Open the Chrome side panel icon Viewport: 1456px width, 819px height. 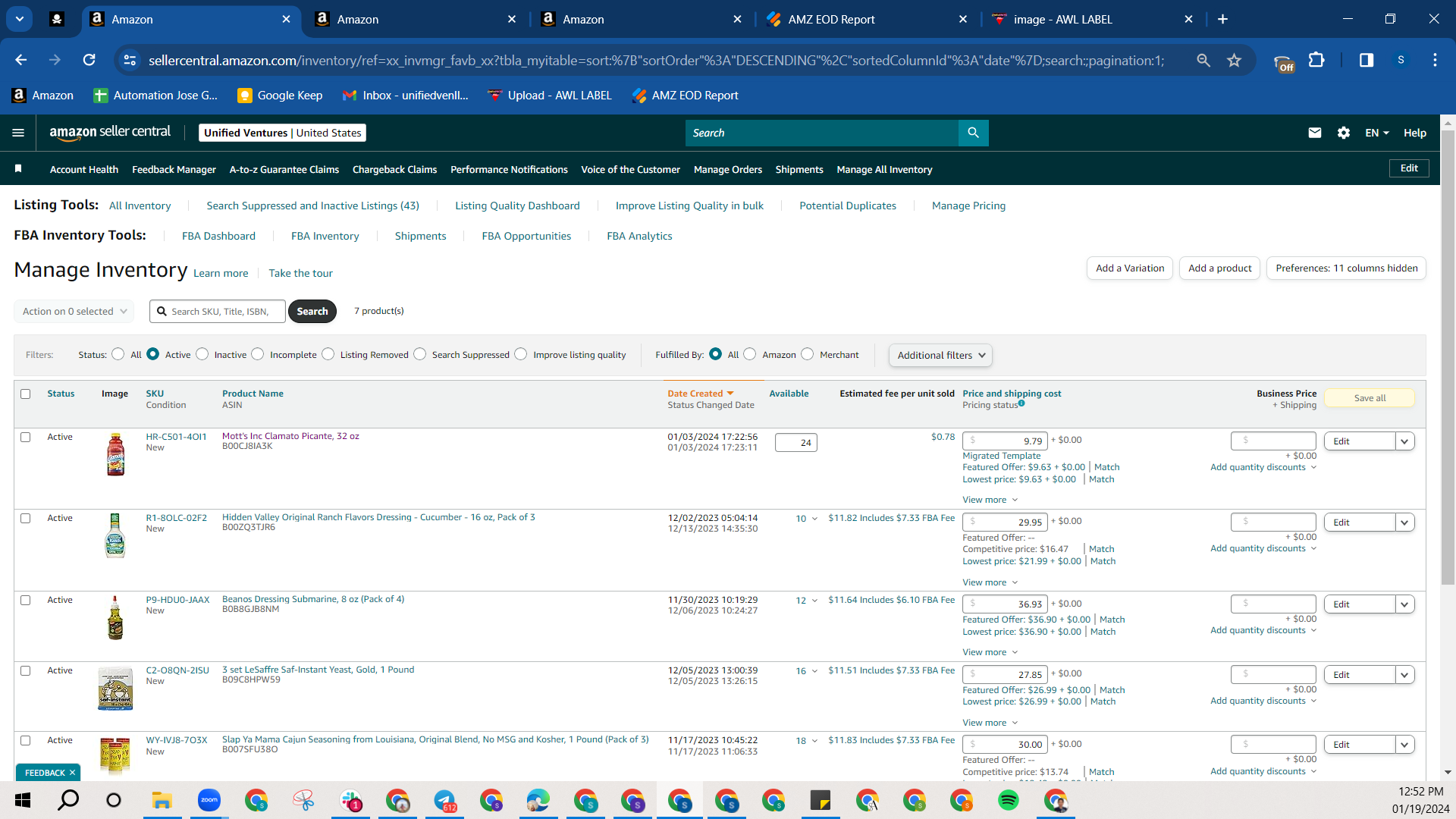pos(1366,60)
